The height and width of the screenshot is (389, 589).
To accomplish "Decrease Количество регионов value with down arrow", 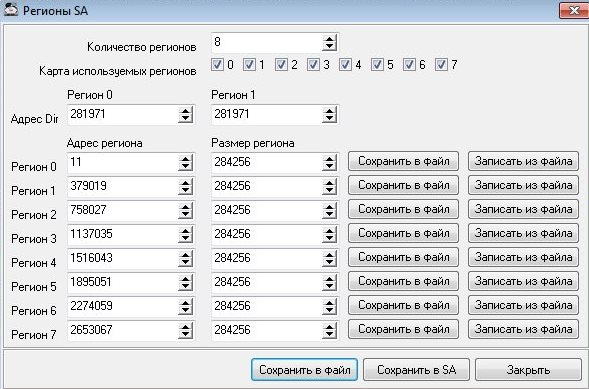I will click(329, 47).
